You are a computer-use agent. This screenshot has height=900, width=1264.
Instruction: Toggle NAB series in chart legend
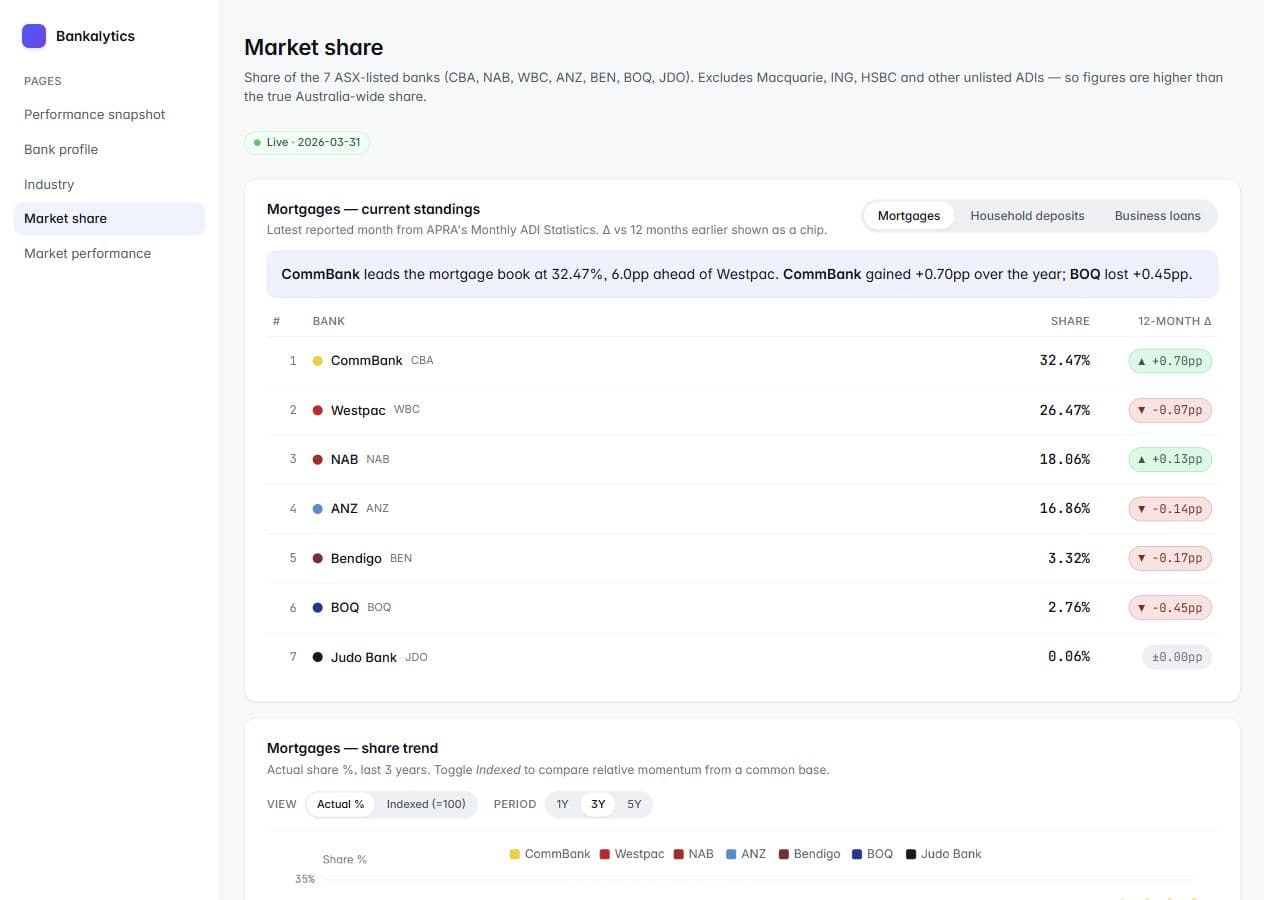pos(694,854)
